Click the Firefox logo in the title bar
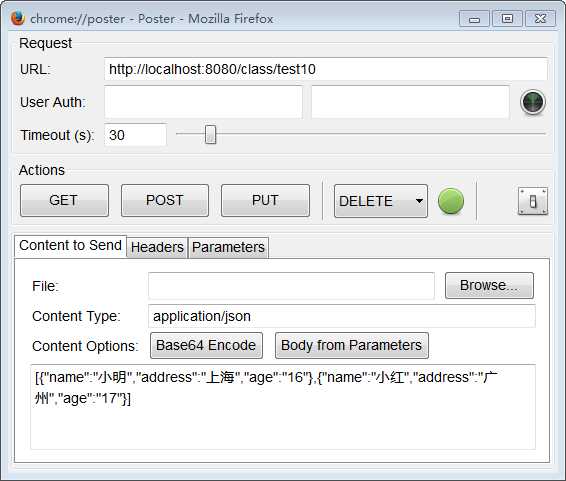566x481 pixels. click(x=17, y=18)
